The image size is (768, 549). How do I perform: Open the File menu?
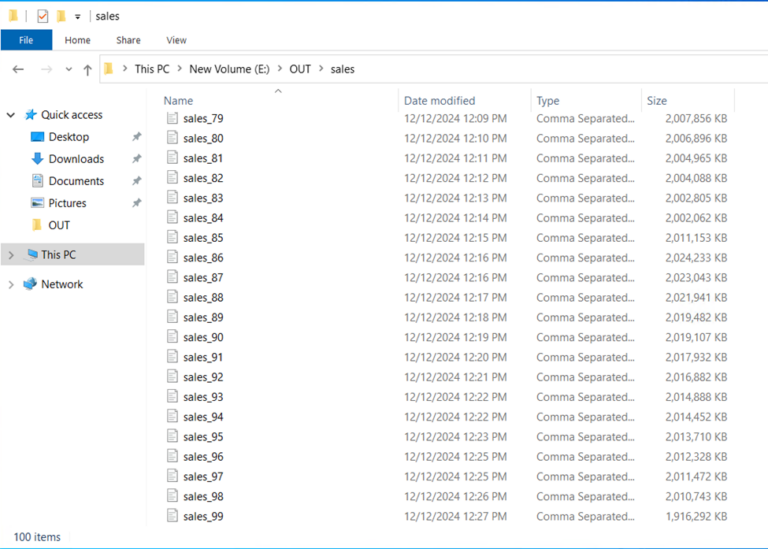(x=26, y=40)
